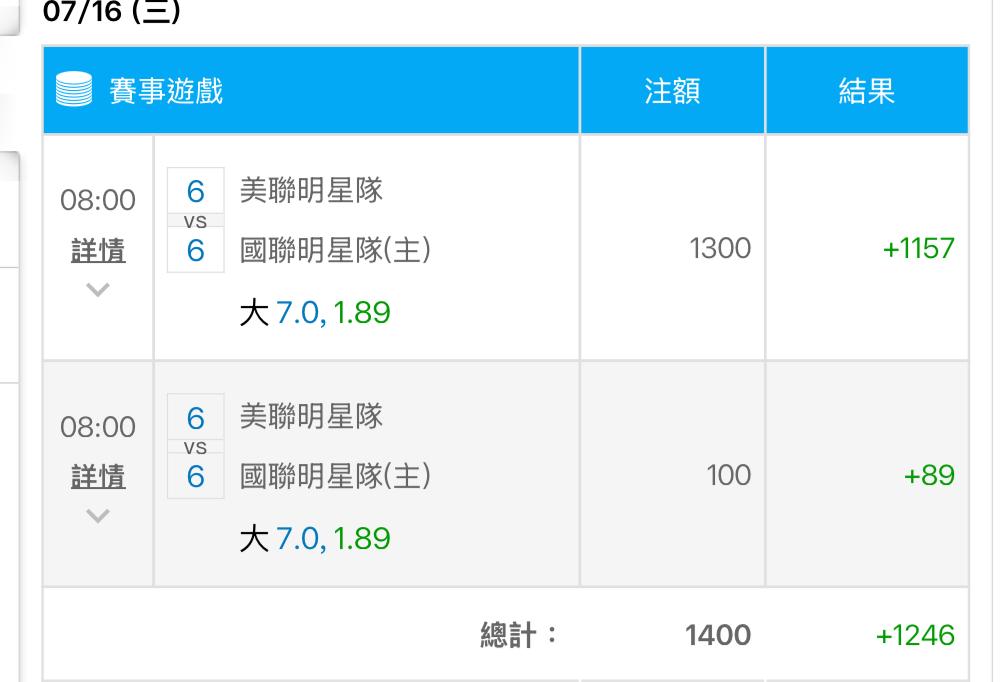Open 詳情 link for the 1300 bet
The image size is (1005, 682).
point(98,251)
